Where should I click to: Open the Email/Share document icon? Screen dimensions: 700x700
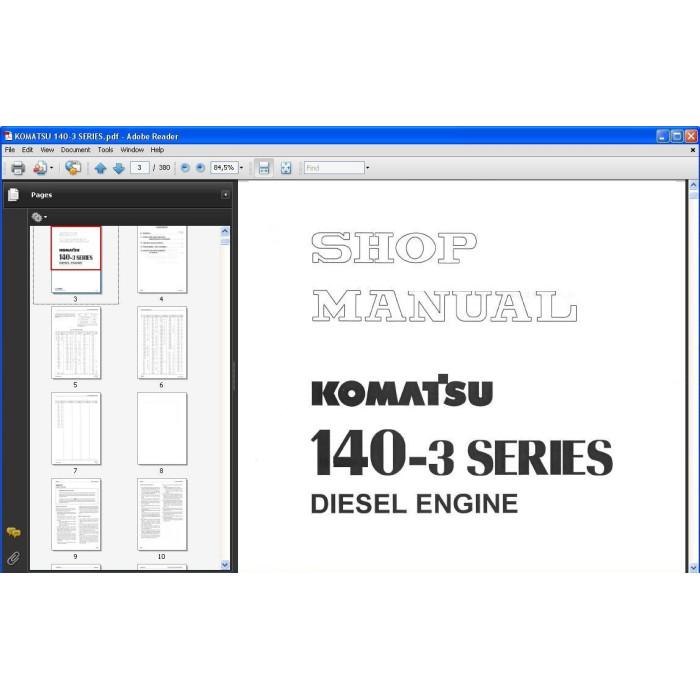pyautogui.click(x=40, y=168)
